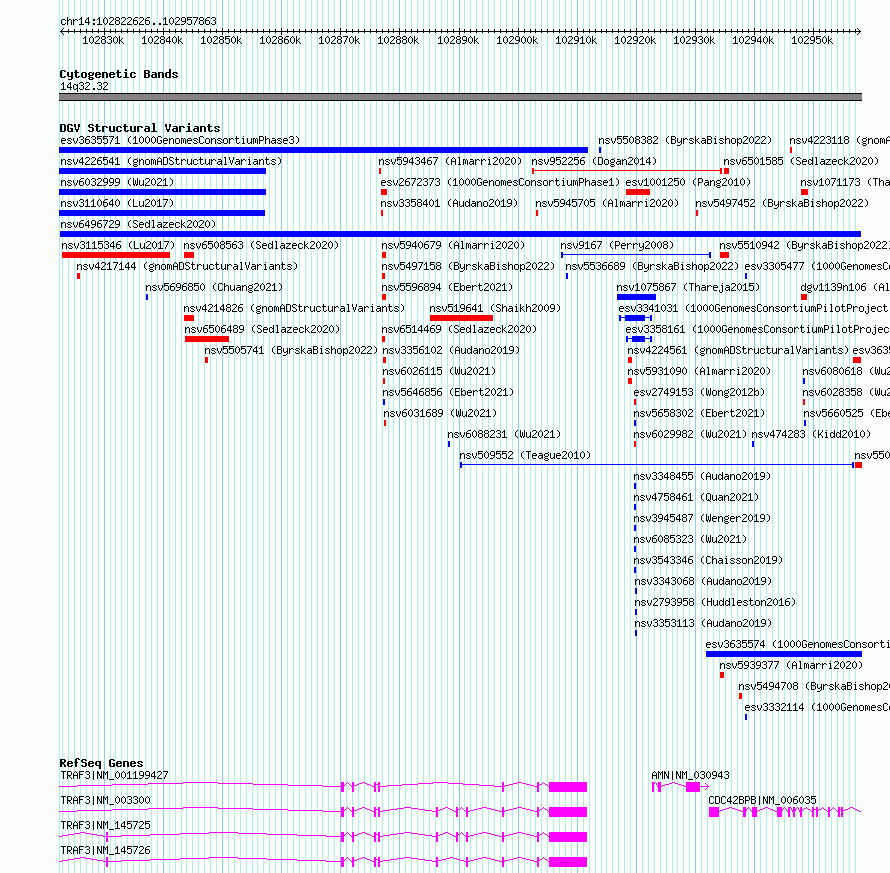This screenshot has height=873, width=890.
Task: Click esv3635574 1000GenomesConsortium label
Action: coord(797,644)
